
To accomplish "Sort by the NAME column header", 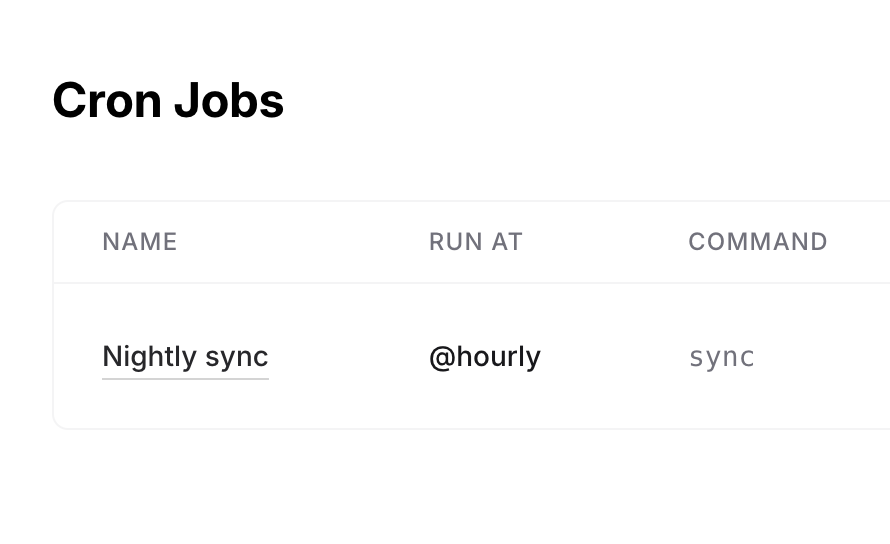I will [x=140, y=242].
